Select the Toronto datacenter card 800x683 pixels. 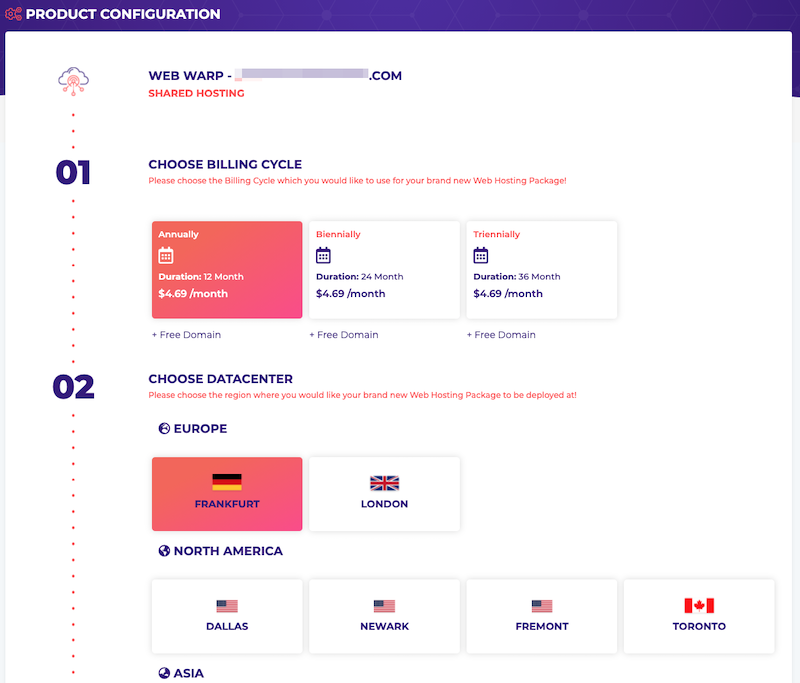click(699, 616)
